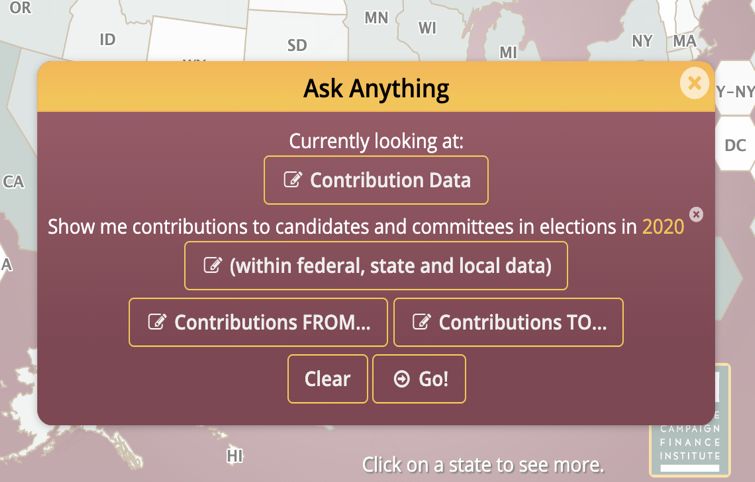The width and height of the screenshot is (755, 482).
Task: Open the Campaign Finance Institute logo
Action: pos(690,420)
